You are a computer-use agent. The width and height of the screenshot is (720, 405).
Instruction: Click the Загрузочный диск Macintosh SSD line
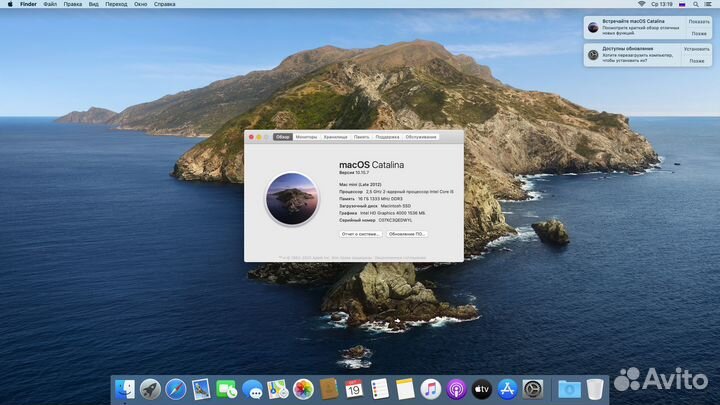(375, 206)
